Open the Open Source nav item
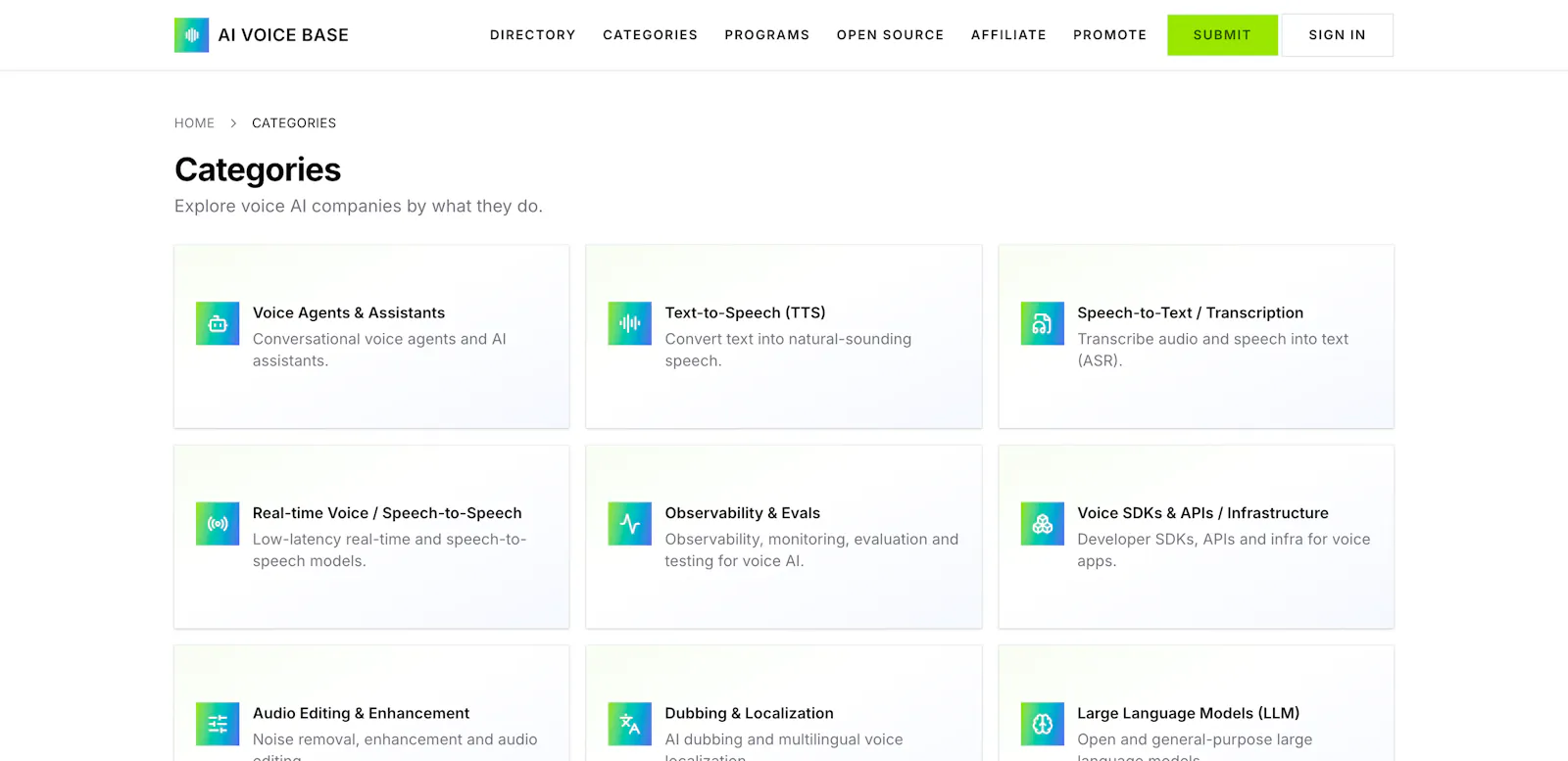The image size is (1568, 761). (x=890, y=35)
